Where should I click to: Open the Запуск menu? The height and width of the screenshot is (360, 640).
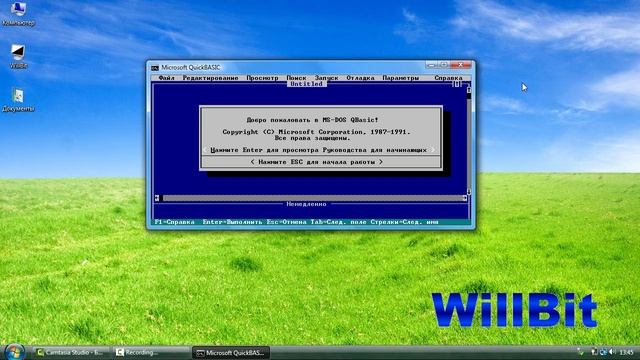coord(326,78)
